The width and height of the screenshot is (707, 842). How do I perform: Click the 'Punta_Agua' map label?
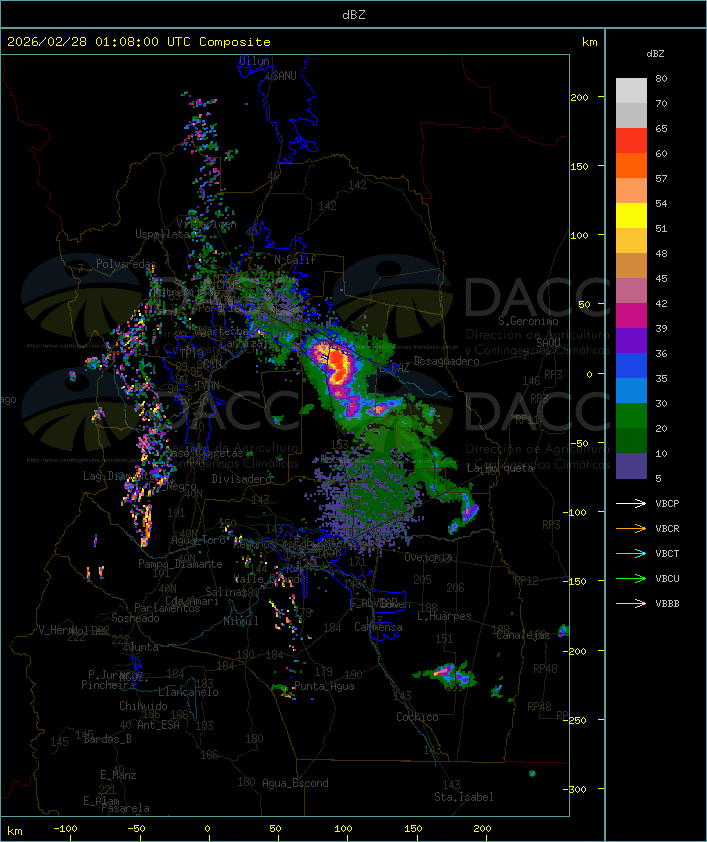(x=324, y=686)
